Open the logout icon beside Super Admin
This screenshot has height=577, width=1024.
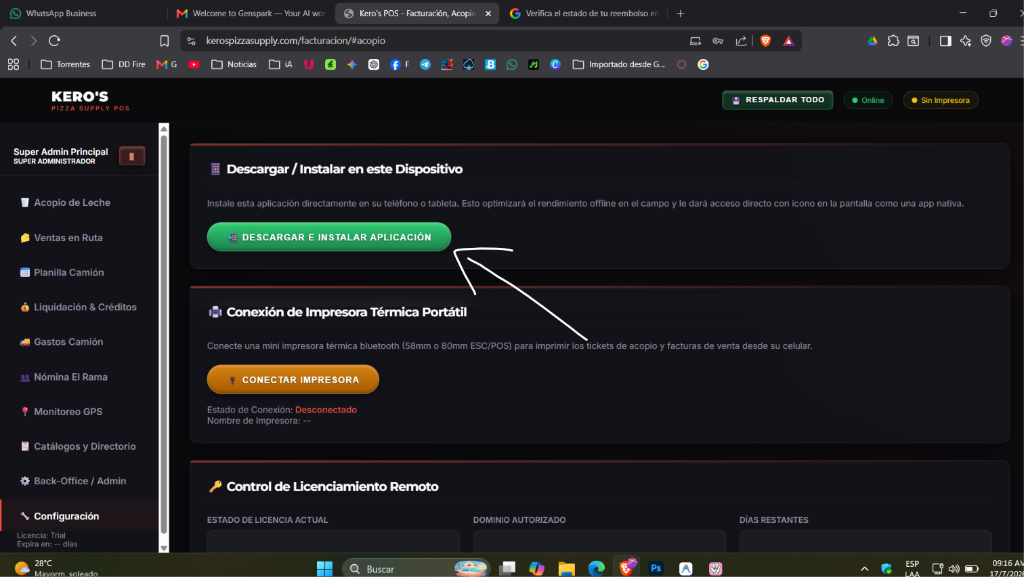click(132, 156)
